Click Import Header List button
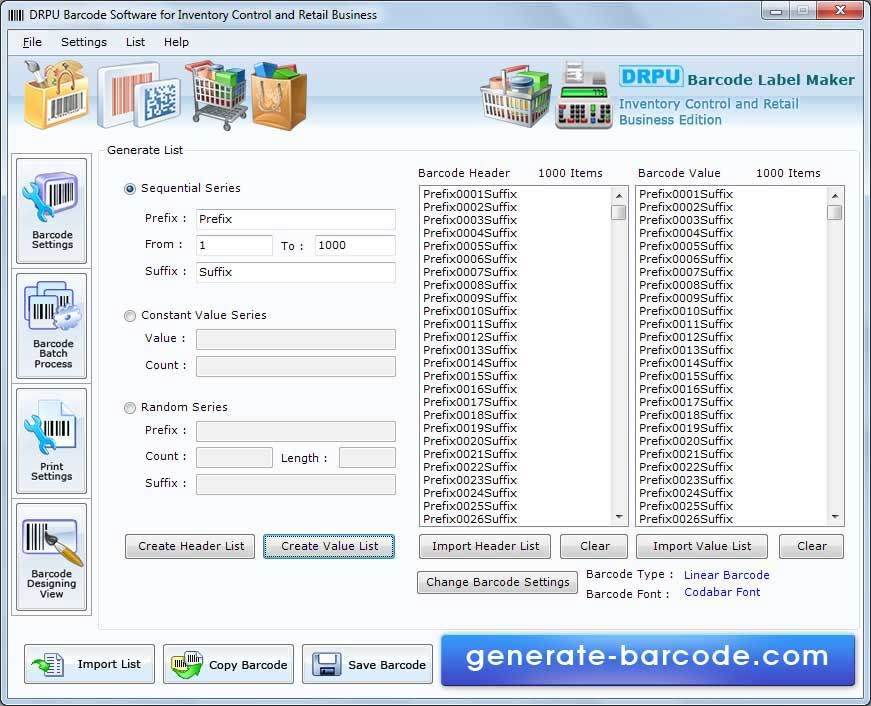871x706 pixels. pyautogui.click(x=485, y=546)
